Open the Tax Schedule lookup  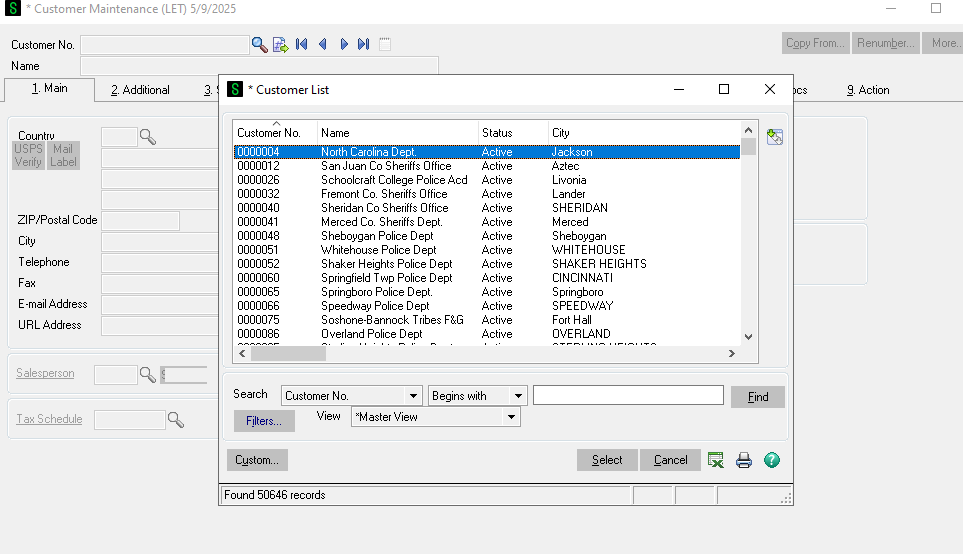click(x=176, y=420)
